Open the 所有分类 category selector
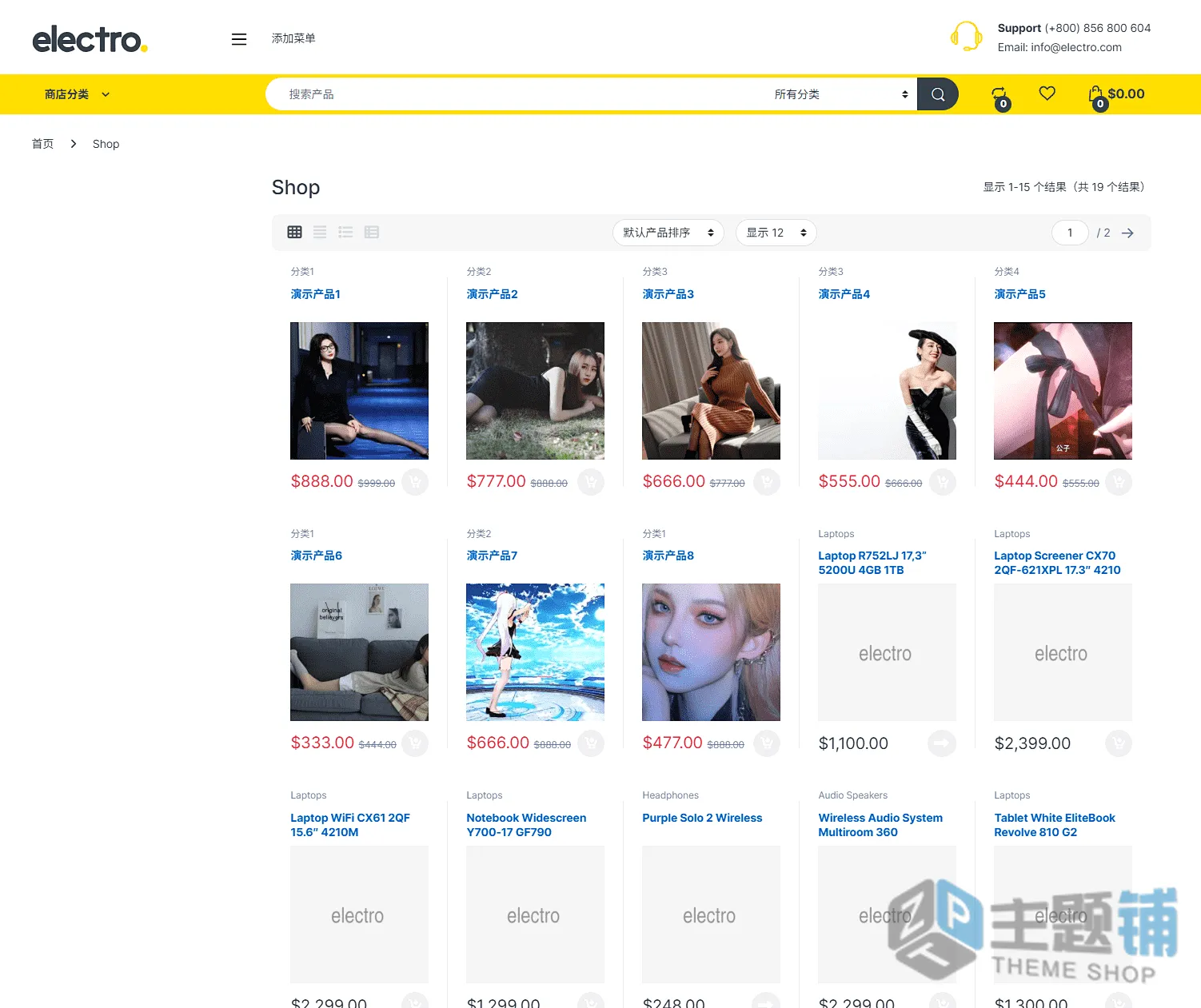This screenshot has height=1008, width=1201. pyautogui.click(x=841, y=94)
